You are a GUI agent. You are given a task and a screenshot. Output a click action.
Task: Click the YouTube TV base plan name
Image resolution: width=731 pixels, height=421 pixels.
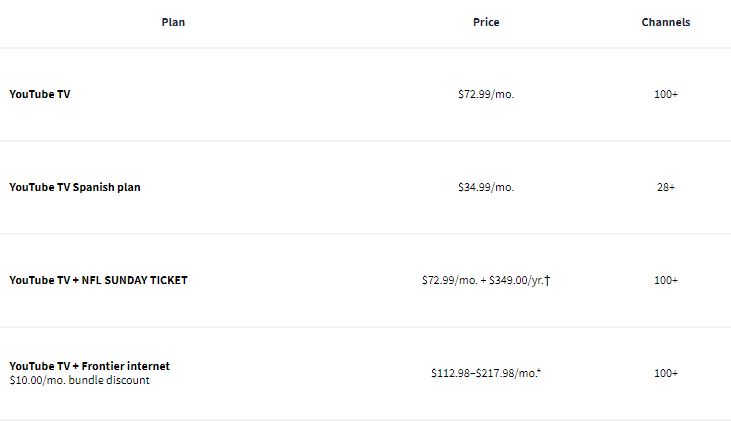40,94
